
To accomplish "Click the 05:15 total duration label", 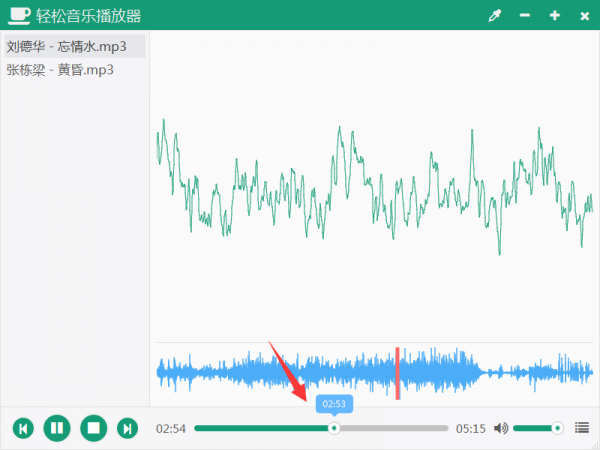I will tap(470, 428).
